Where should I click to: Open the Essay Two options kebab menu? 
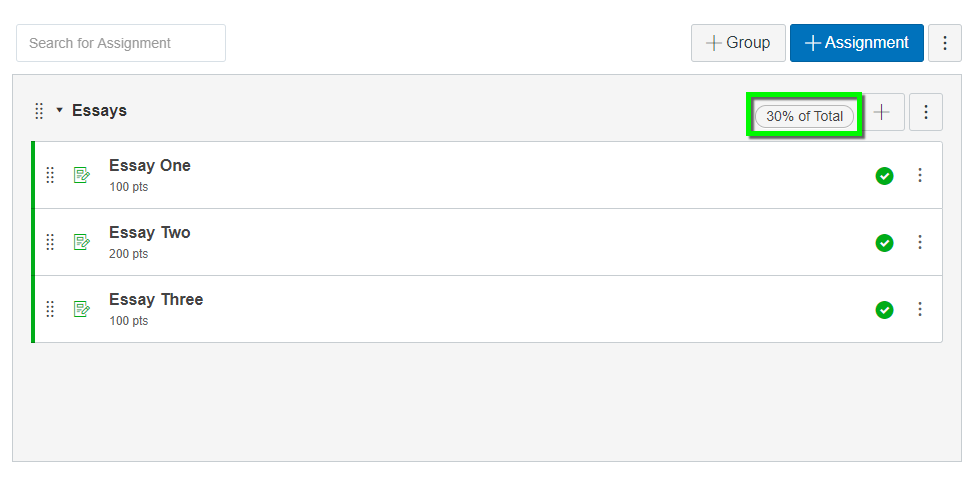919,242
